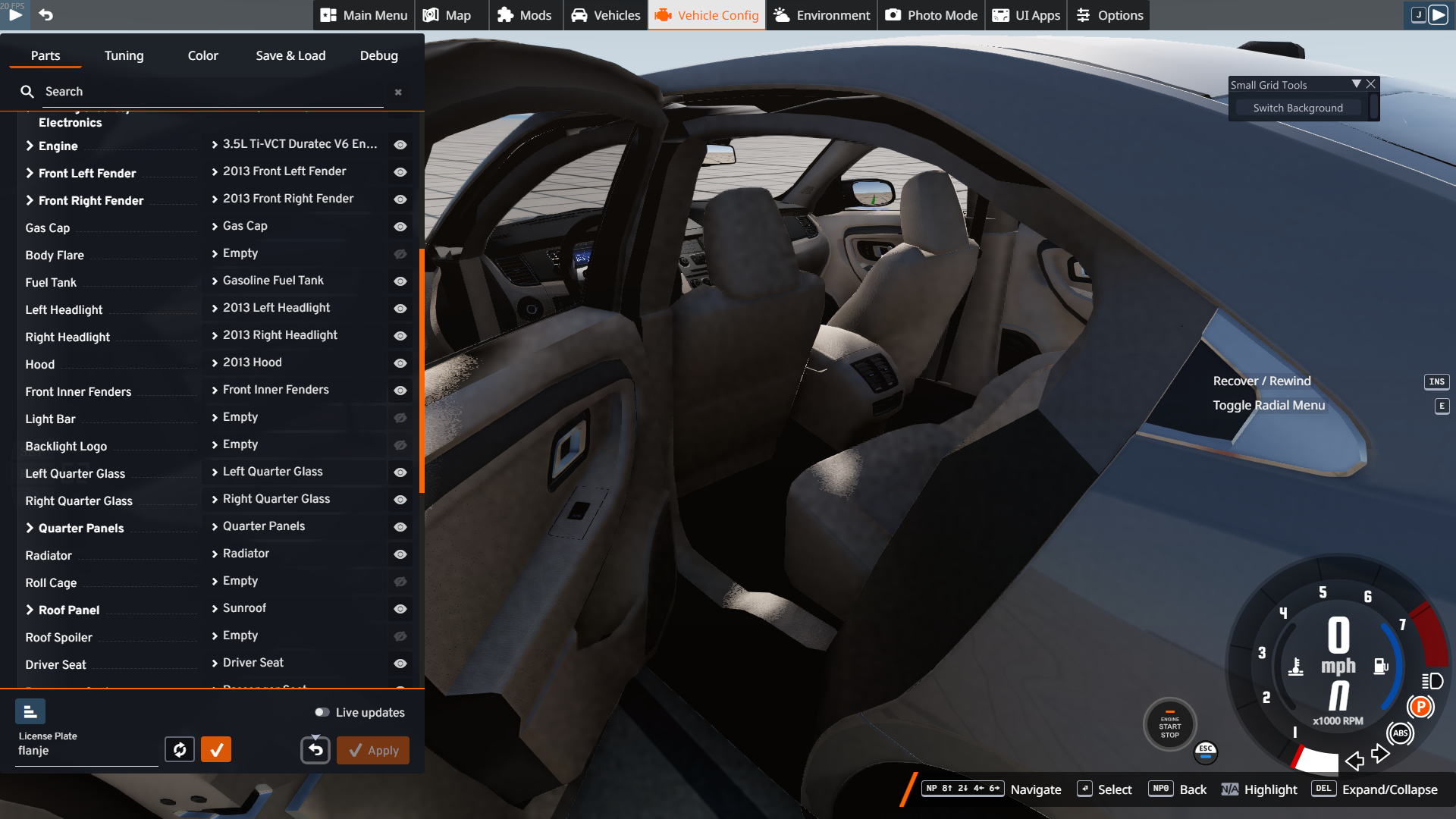The width and height of the screenshot is (1456, 819).
Task: Click the list layout icon above License Plate
Action: tap(30, 711)
